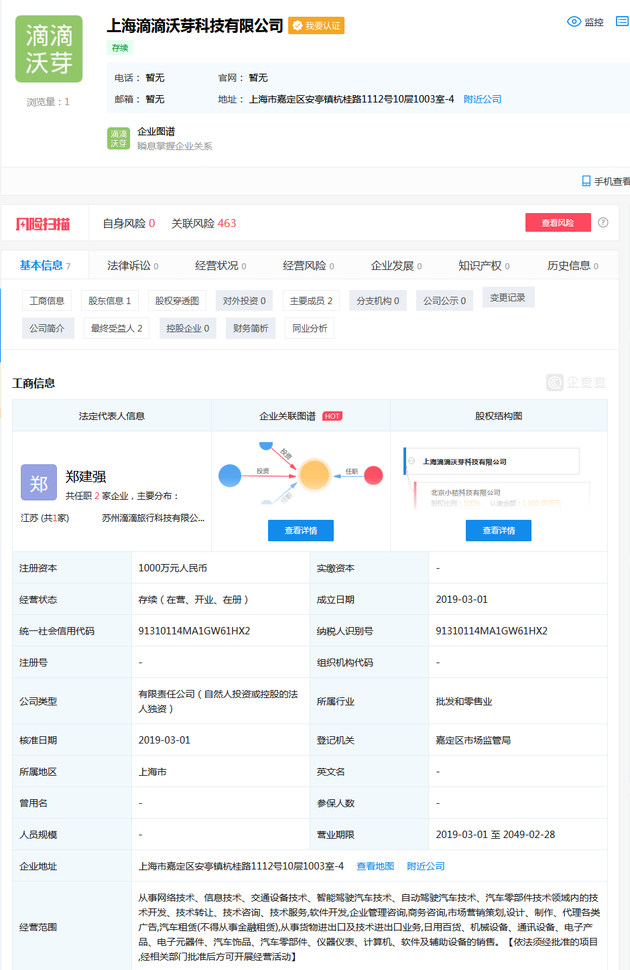The width and height of the screenshot is (630, 970).
Task: Click 北京小桔科技有限公司 in equity chart
Action: pyautogui.click(x=465, y=492)
